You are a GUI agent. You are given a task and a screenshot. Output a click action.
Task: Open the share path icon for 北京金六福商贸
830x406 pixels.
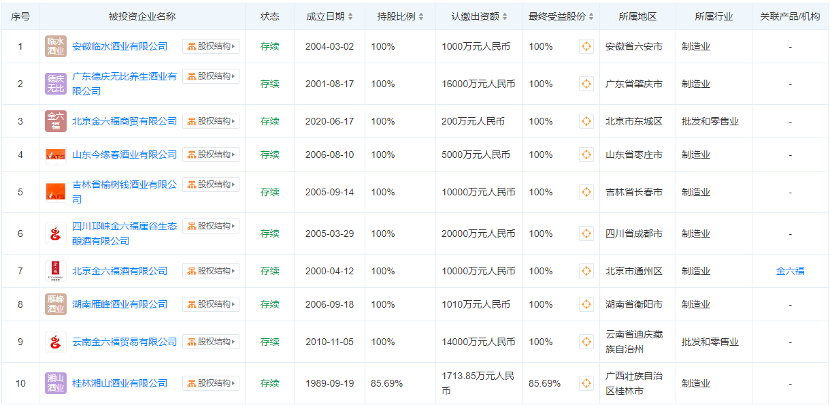click(x=587, y=121)
